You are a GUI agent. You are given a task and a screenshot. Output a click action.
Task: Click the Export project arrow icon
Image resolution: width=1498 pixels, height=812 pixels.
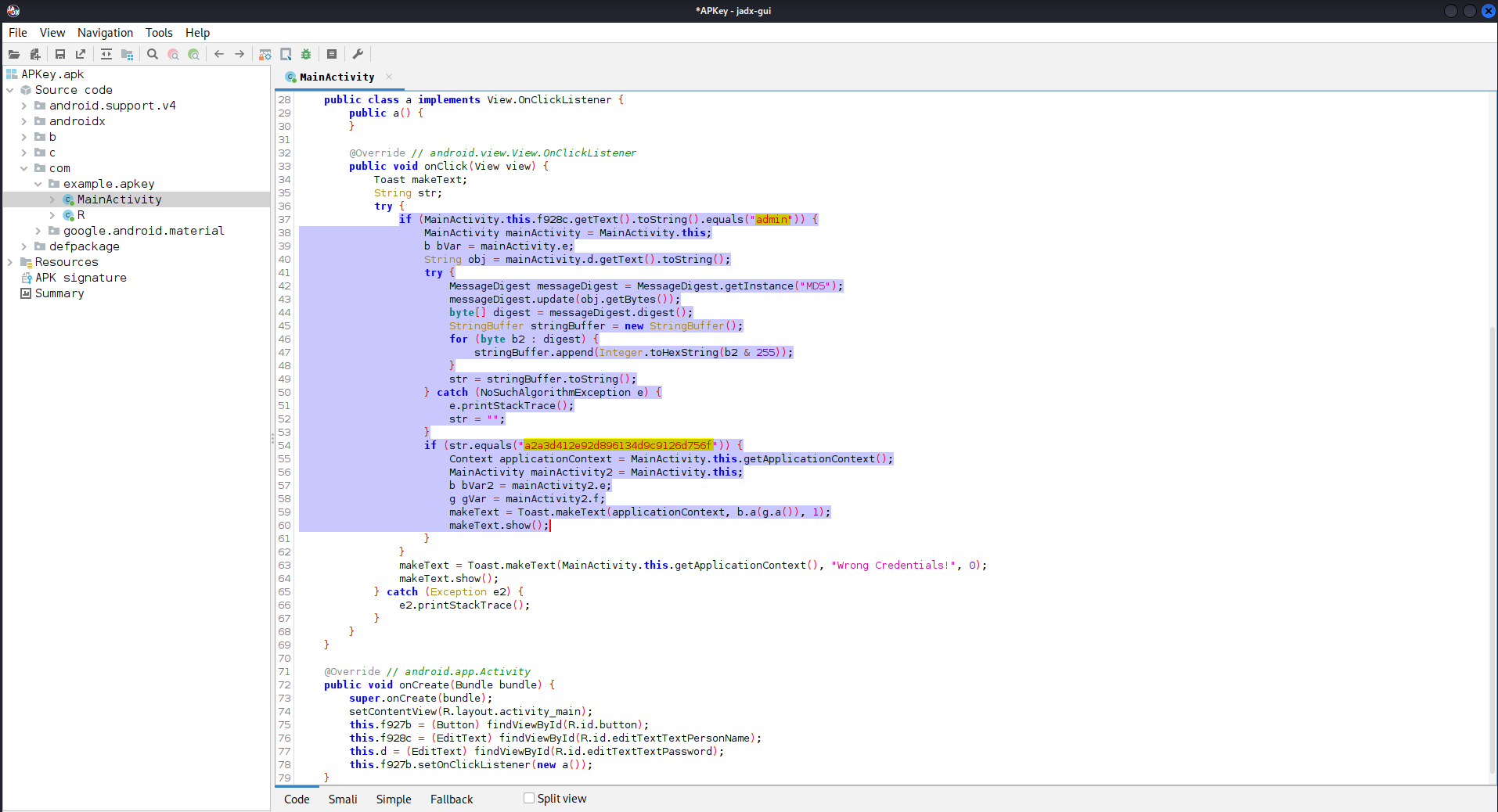pyautogui.click(x=81, y=54)
